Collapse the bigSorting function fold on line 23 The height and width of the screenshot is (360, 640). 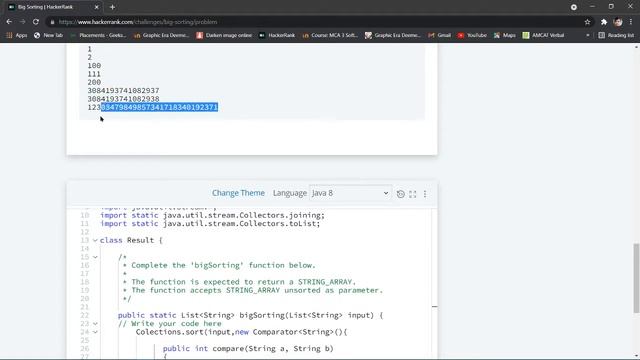(95, 324)
